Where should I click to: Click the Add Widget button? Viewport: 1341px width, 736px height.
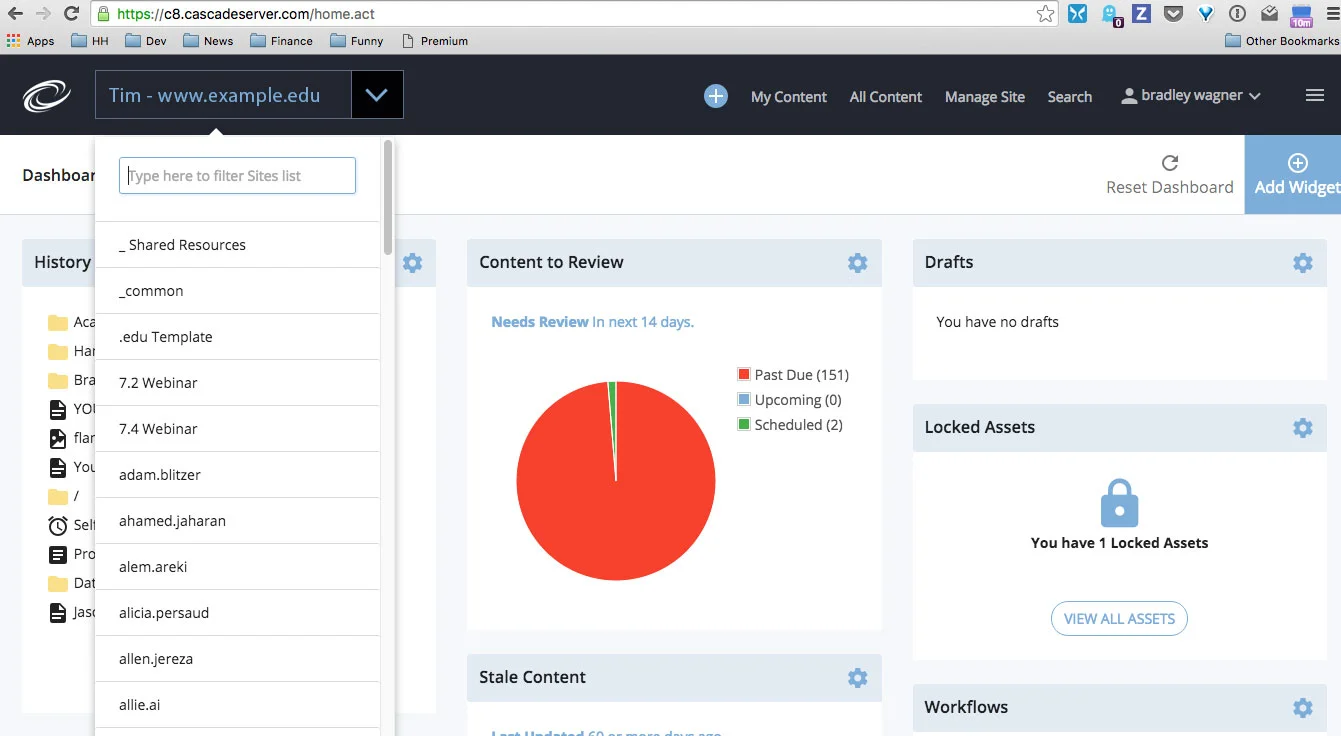click(1293, 175)
